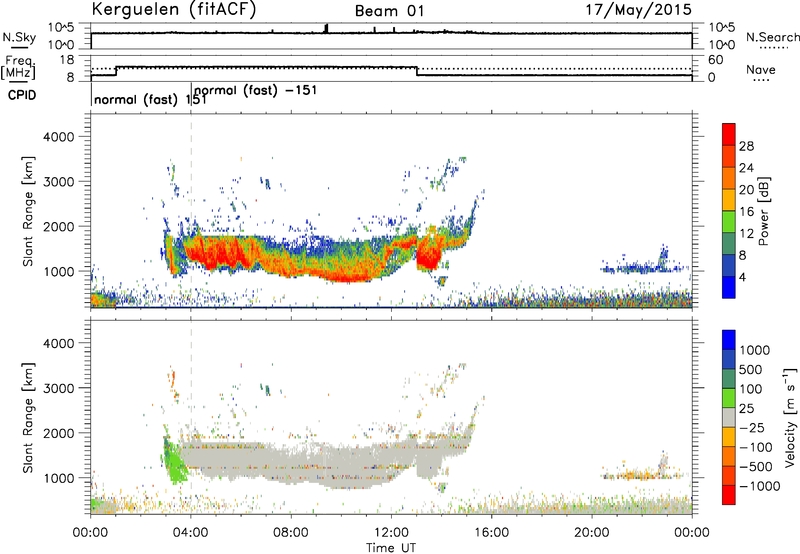Click the 'Kerguelen (fitACF)' title text
800x554 pixels.
point(174,10)
